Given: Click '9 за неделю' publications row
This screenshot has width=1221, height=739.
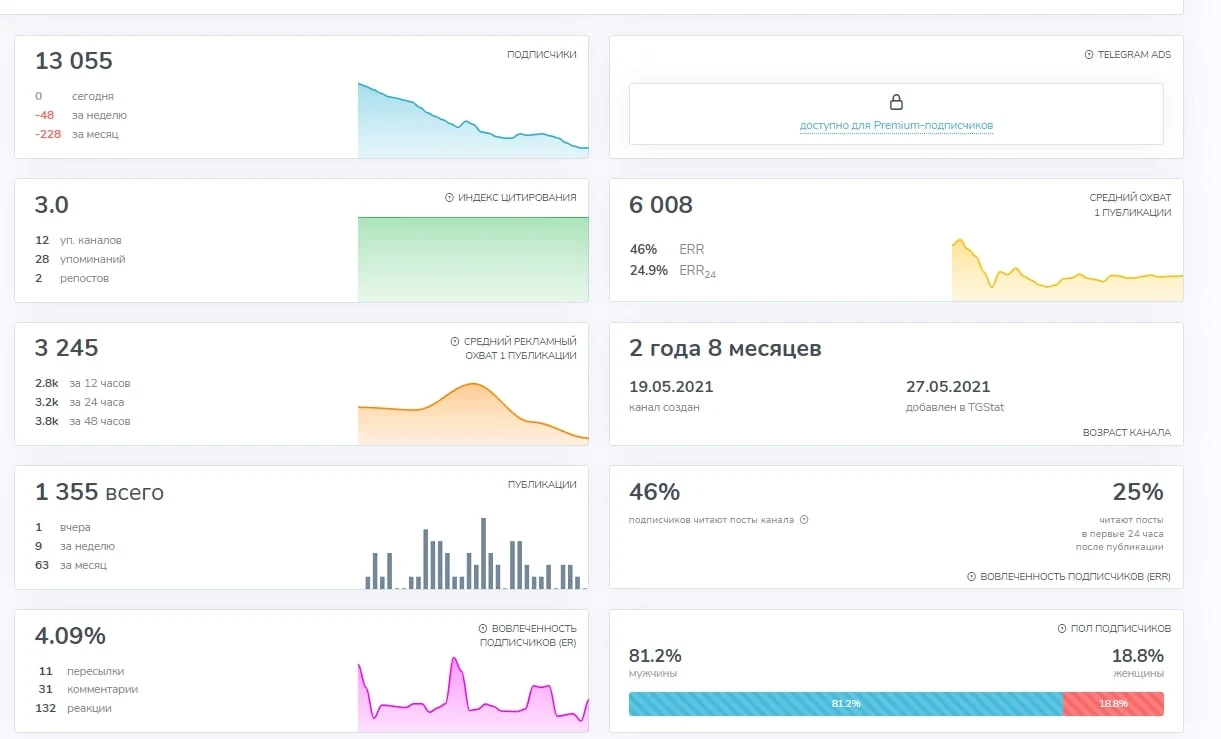Looking at the screenshot, I should [x=75, y=546].
